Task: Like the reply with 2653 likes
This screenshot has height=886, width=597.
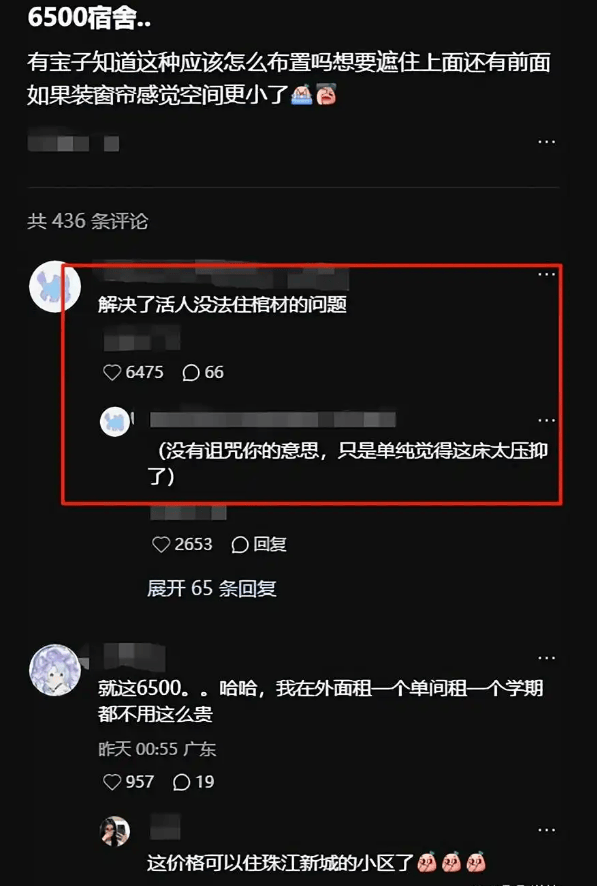Action: pos(182,544)
